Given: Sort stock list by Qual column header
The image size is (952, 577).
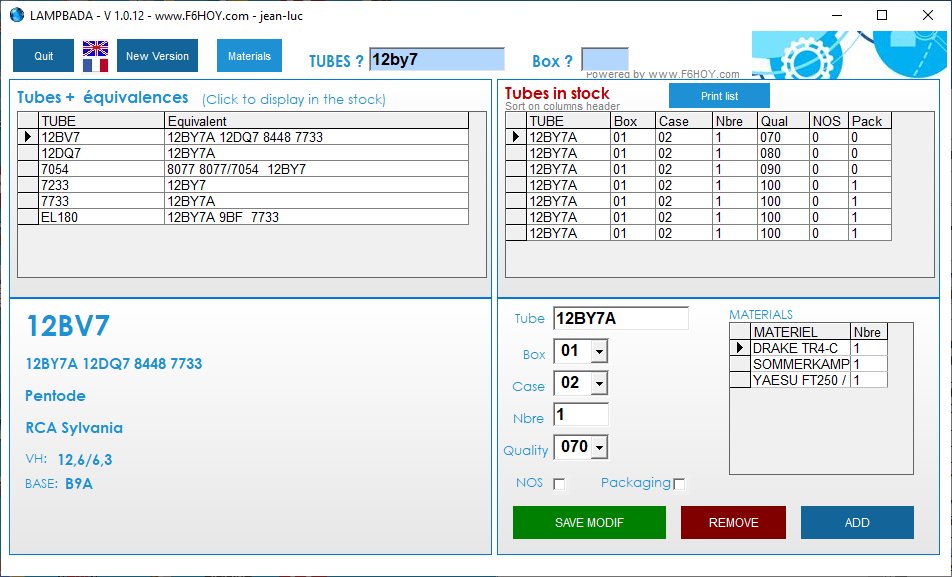Looking at the screenshot, I should point(781,121).
